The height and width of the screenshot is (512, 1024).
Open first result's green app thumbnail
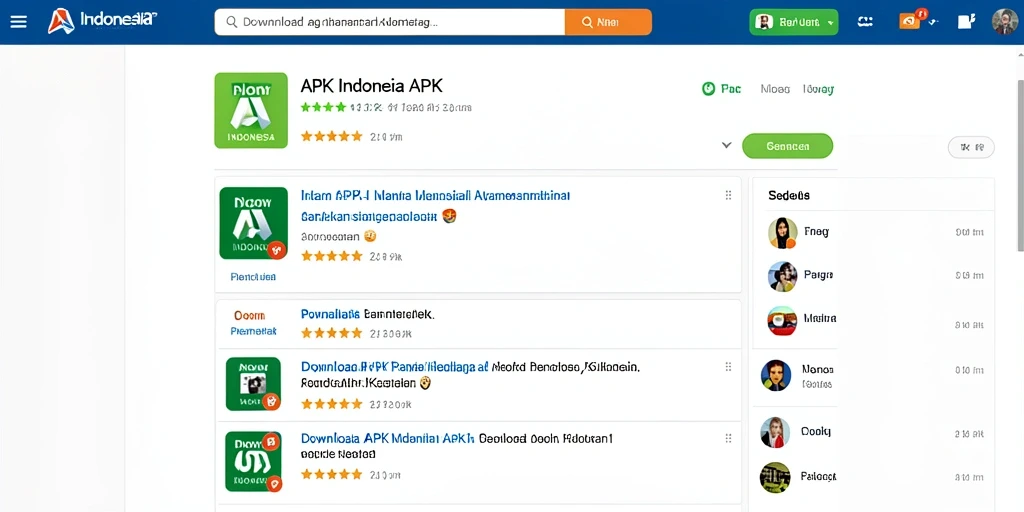click(x=253, y=223)
